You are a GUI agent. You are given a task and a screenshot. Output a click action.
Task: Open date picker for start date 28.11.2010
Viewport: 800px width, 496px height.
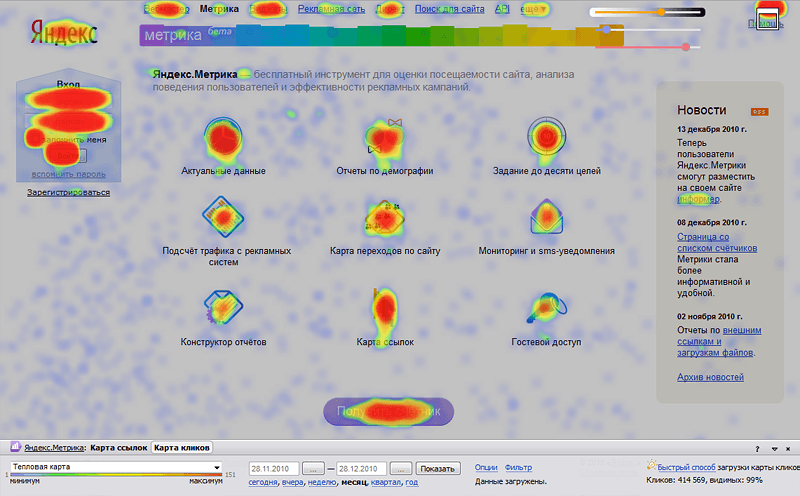coord(313,468)
